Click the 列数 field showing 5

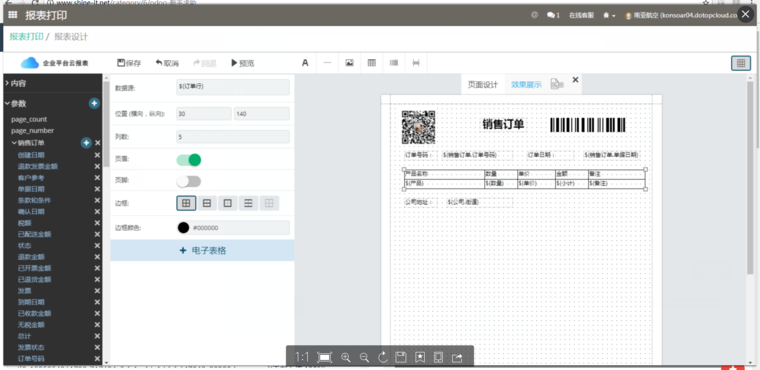click(x=233, y=137)
